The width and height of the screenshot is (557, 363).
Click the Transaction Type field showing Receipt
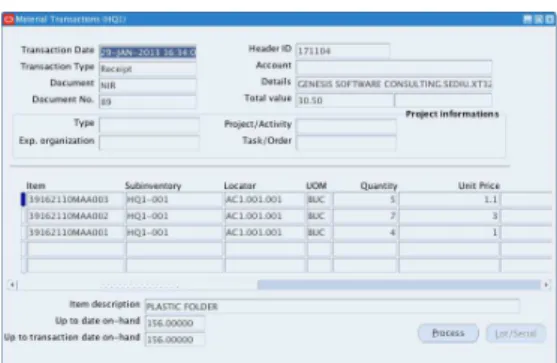pyautogui.click(x=147, y=69)
